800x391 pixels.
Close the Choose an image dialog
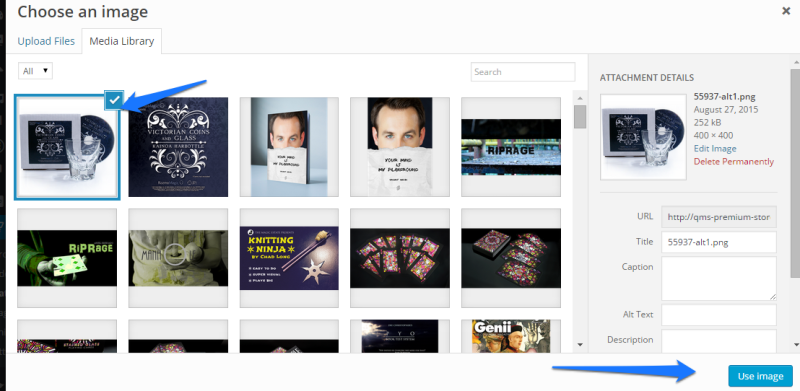click(x=786, y=11)
